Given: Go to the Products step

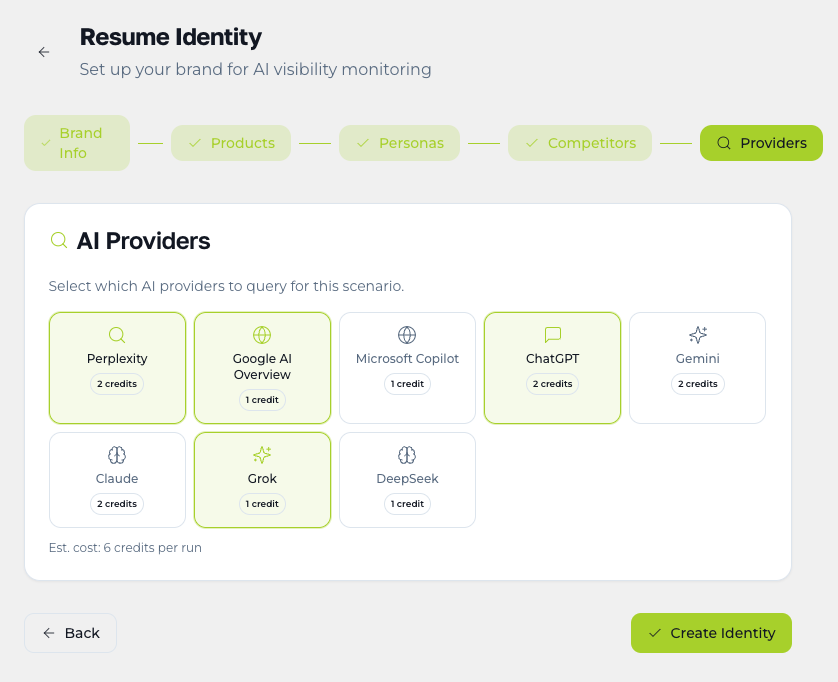Looking at the screenshot, I should tap(231, 143).
